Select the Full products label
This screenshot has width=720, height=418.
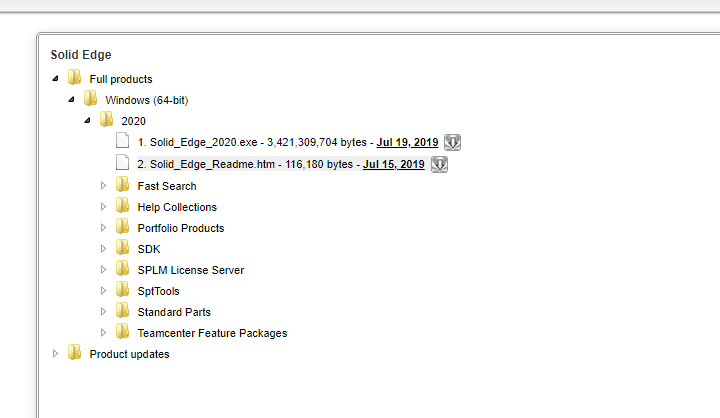121,79
